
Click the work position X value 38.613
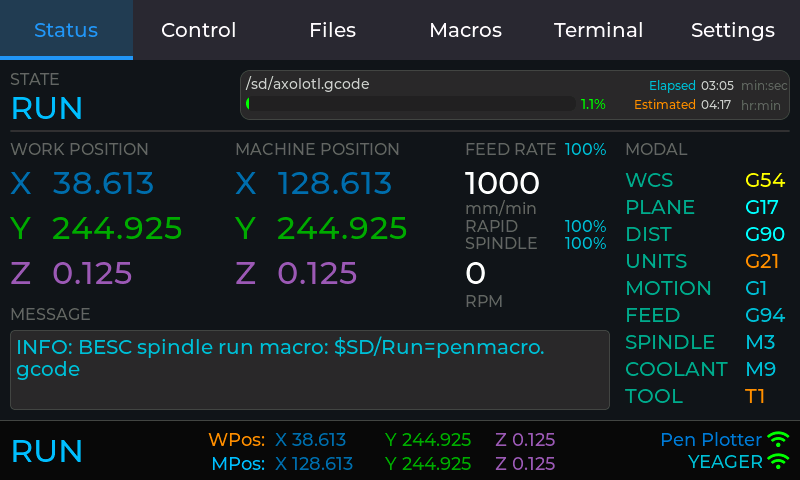click(x=103, y=184)
